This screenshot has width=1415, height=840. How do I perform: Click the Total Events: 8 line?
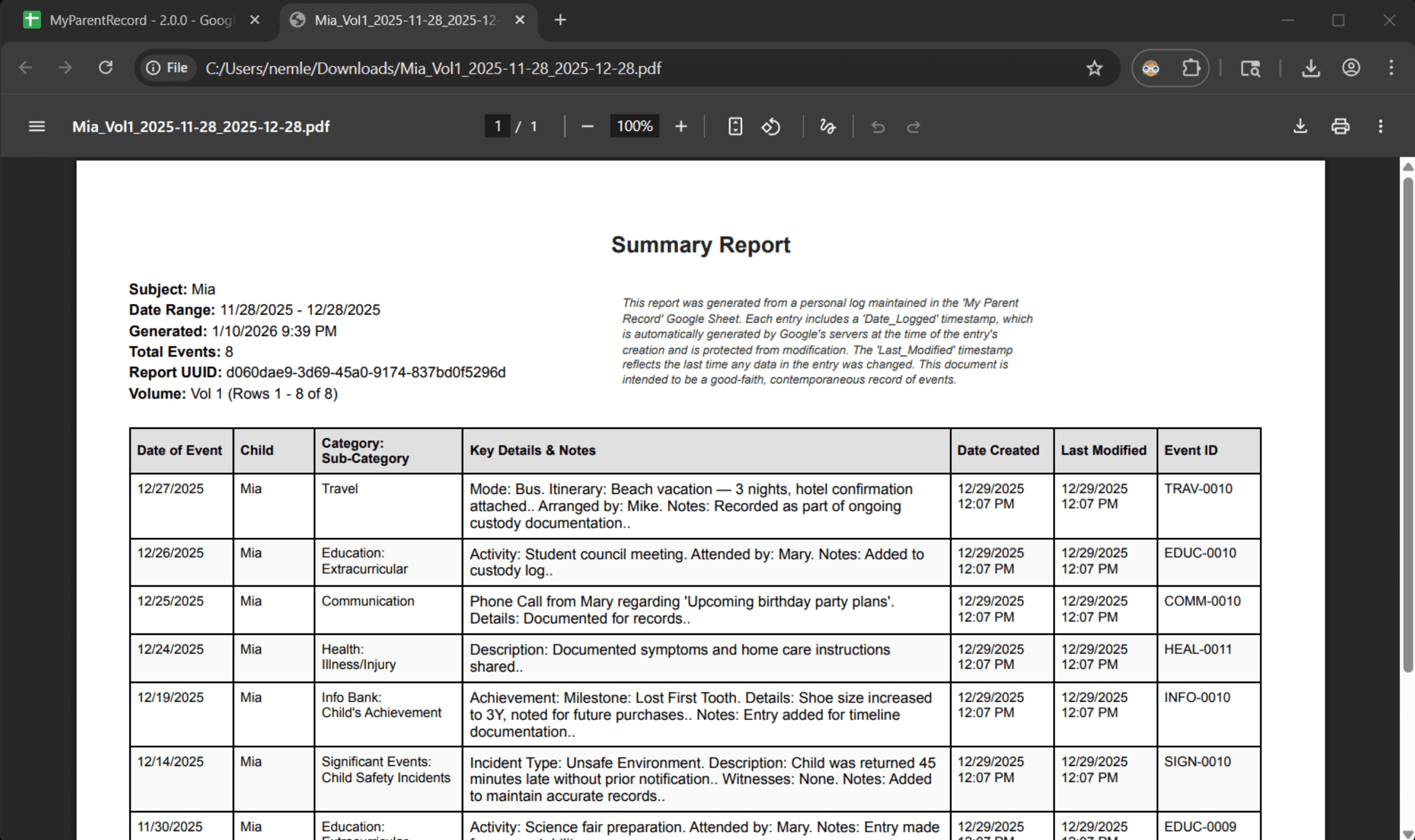[181, 352]
